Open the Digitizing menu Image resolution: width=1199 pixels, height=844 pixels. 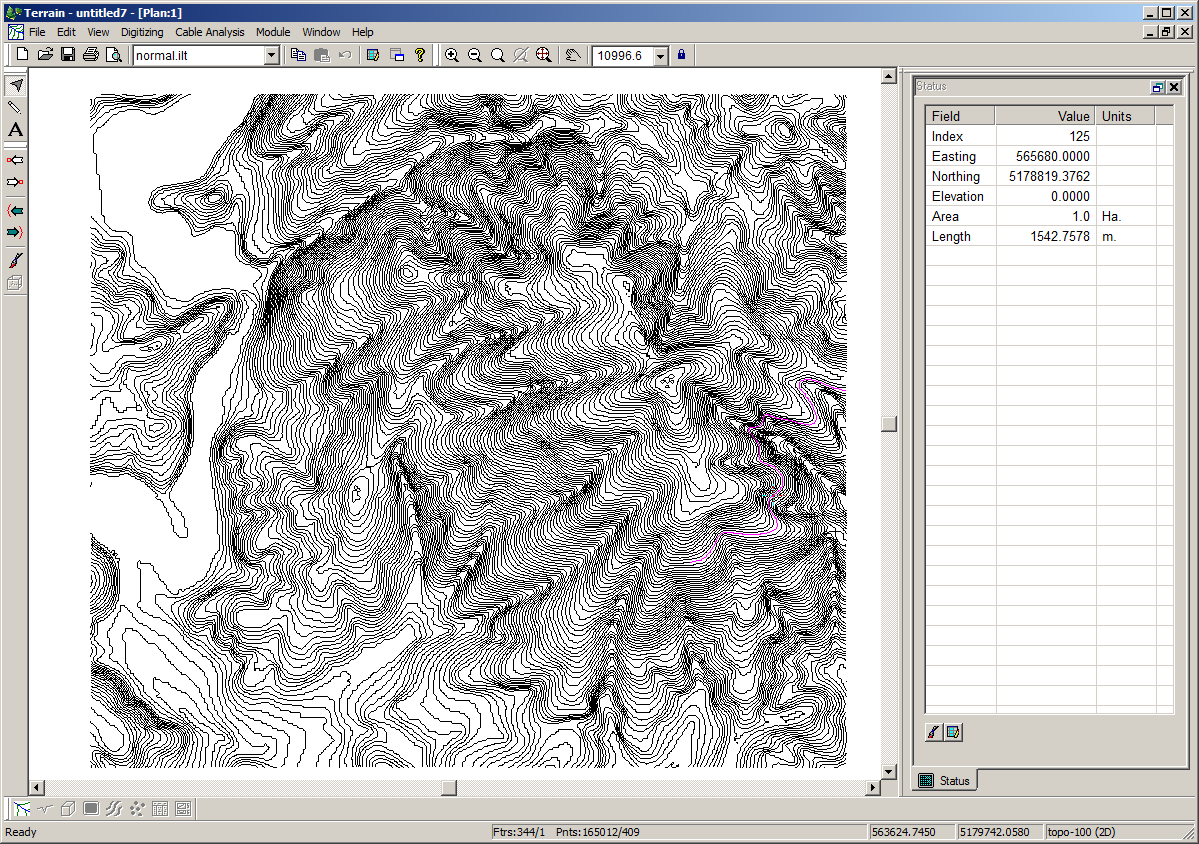(x=142, y=32)
